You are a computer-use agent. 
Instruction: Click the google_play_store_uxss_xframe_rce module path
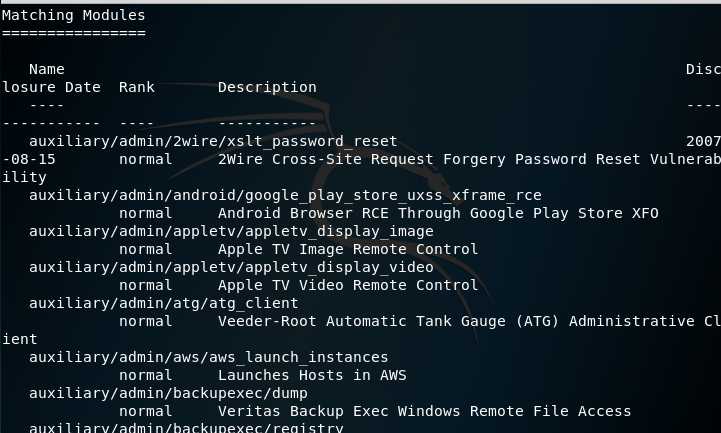coord(285,196)
